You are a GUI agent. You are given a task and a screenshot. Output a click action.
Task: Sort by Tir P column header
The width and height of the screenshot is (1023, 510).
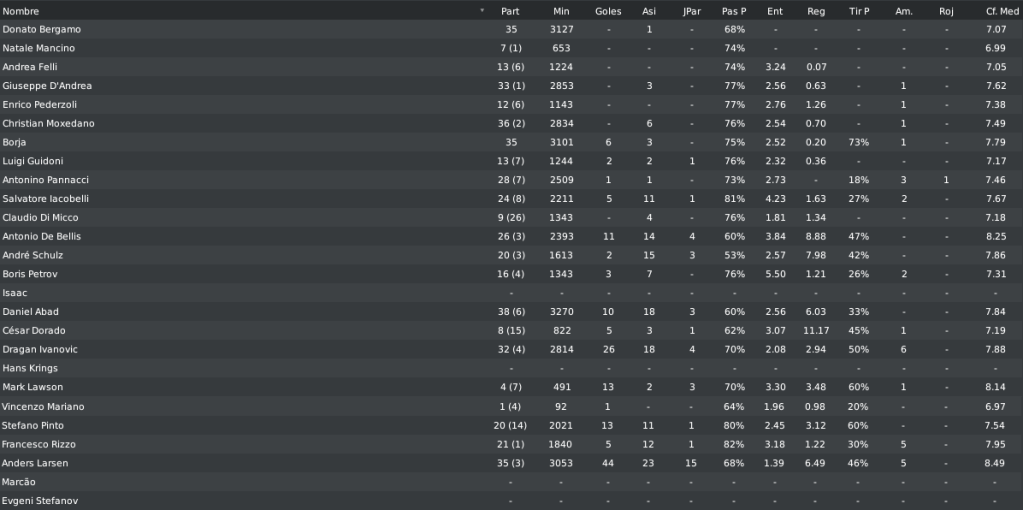point(859,11)
